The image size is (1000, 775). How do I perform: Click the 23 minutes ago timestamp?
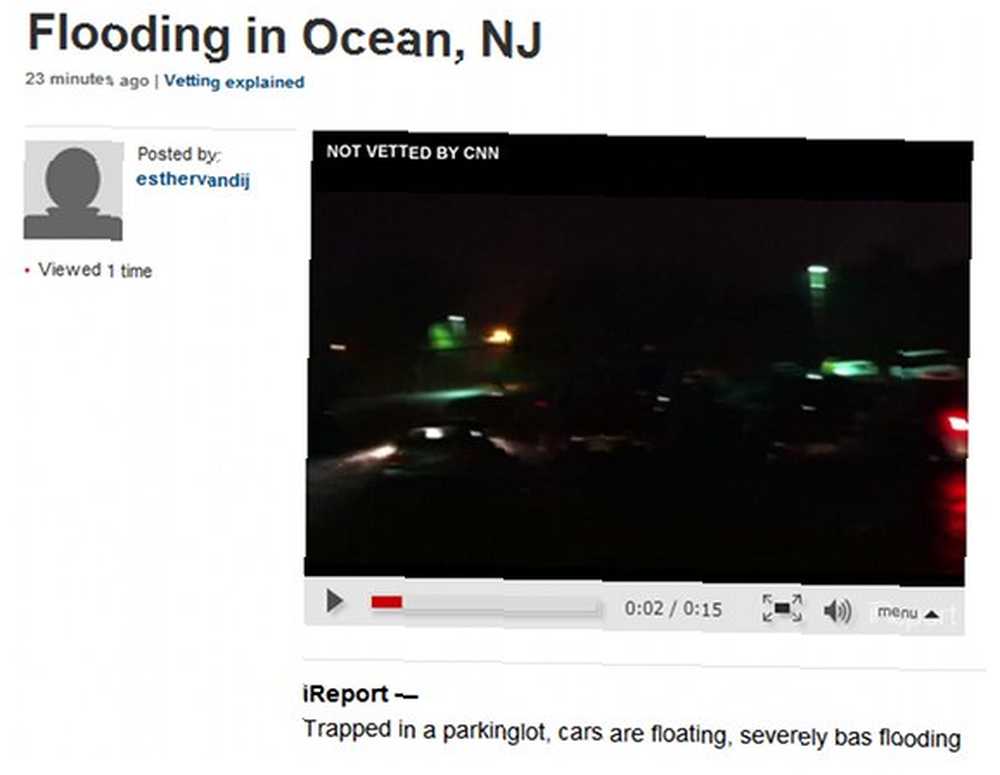(x=87, y=80)
